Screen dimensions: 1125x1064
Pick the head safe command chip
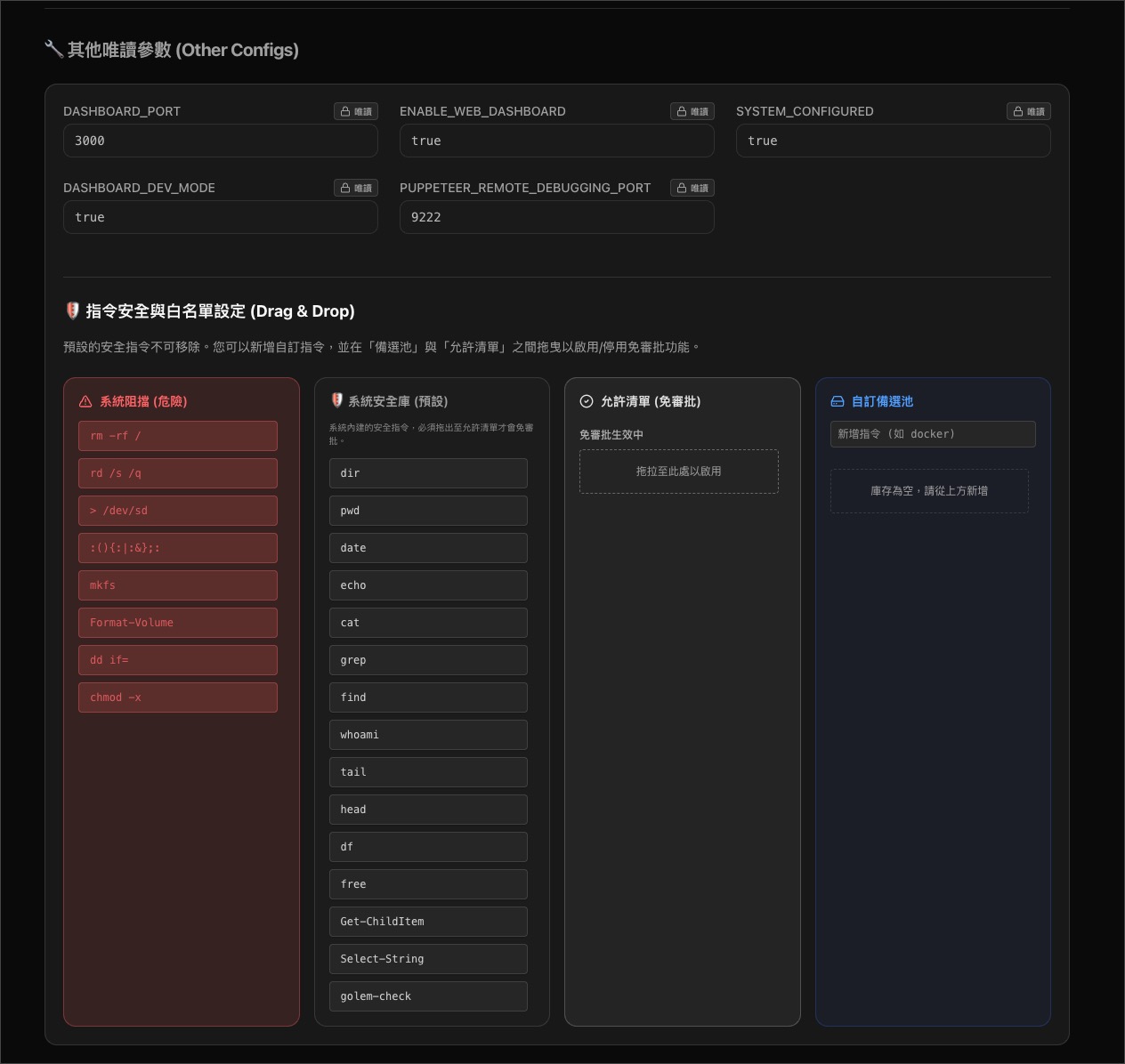[x=428, y=810]
